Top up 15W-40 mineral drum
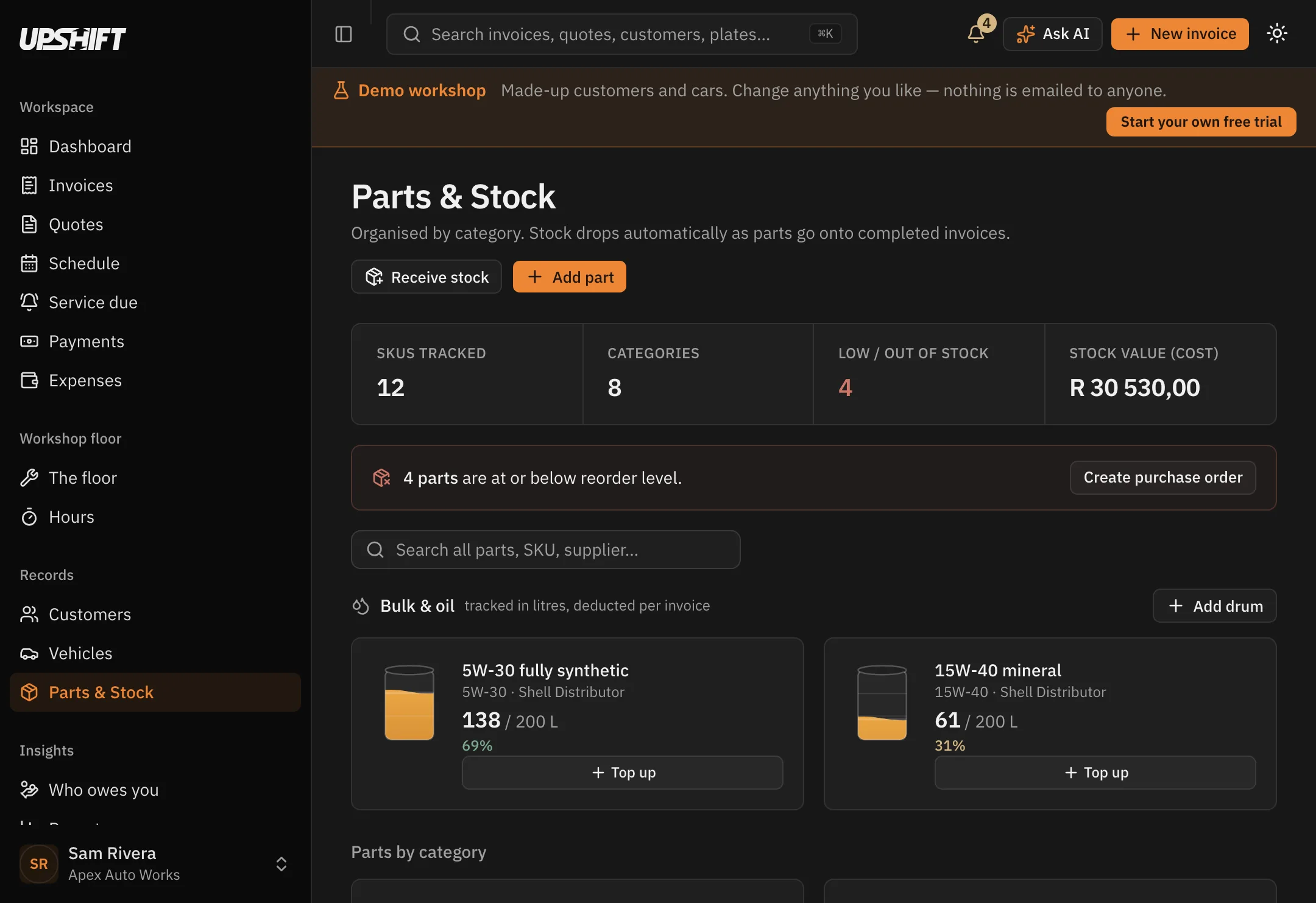Image resolution: width=1316 pixels, height=903 pixels. [x=1095, y=773]
